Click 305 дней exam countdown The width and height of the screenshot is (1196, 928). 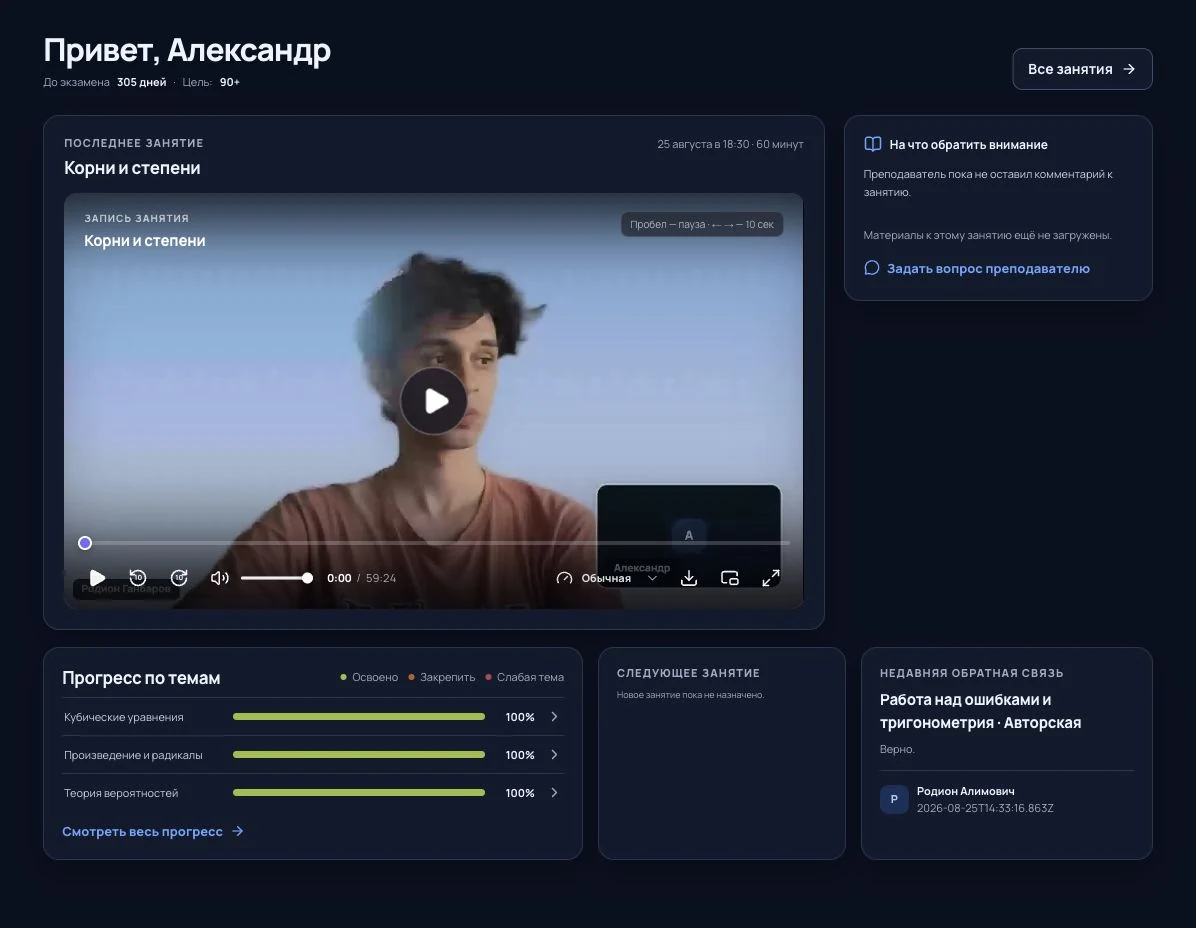point(142,82)
